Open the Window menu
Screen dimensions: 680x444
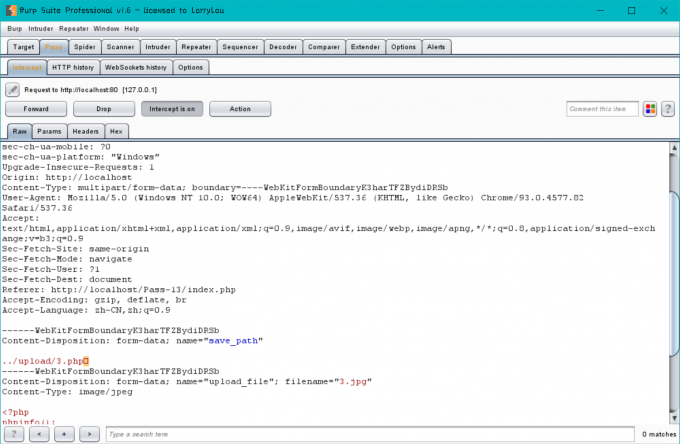(106, 29)
